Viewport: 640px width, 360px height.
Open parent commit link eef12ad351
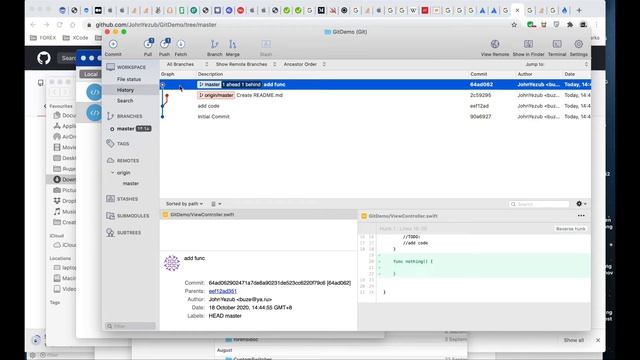pyautogui.click(x=223, y=291)
